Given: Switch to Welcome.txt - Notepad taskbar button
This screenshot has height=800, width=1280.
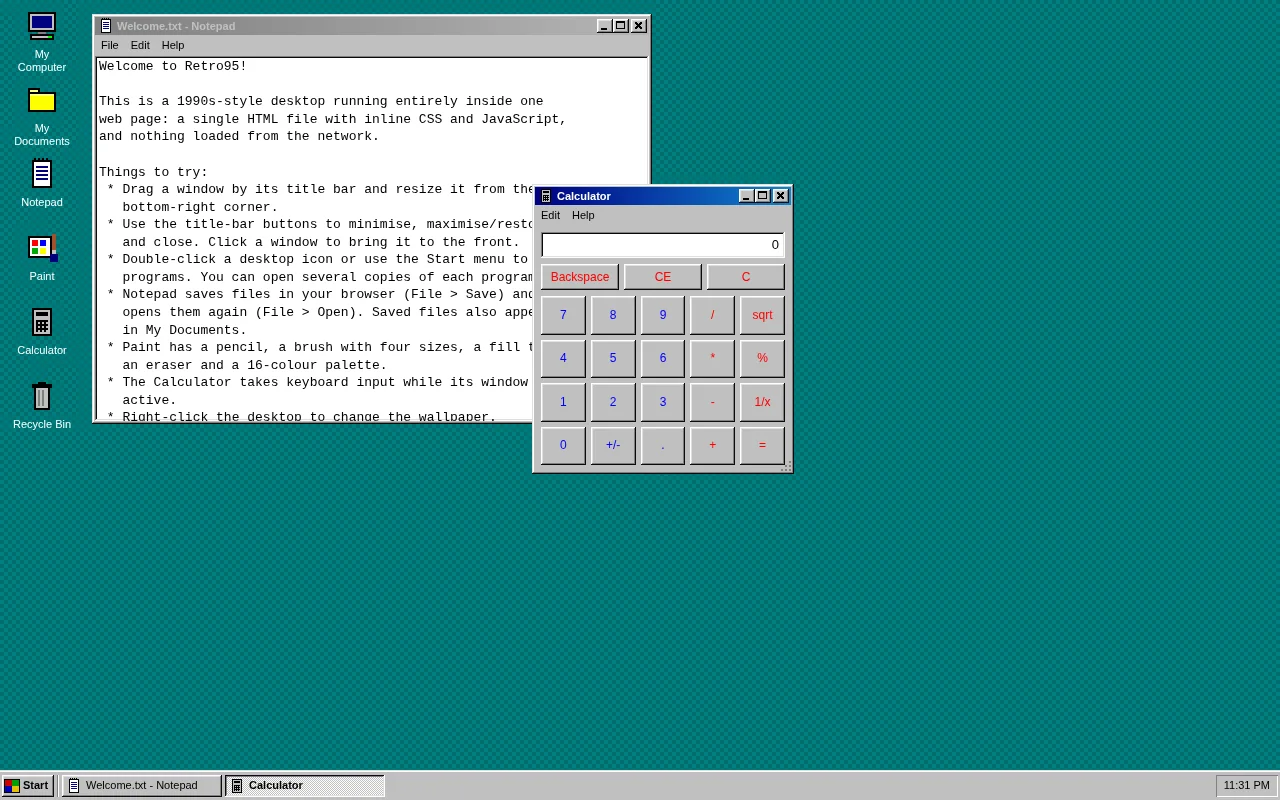Looking at the screenshot, I should [x=142, y=786].
